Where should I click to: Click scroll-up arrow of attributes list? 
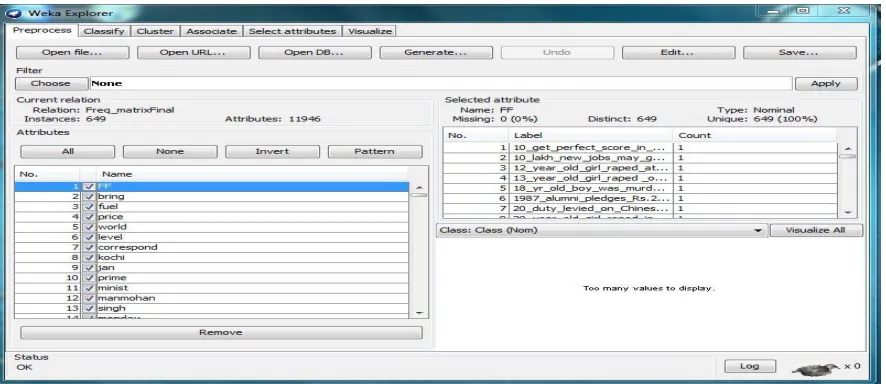[x=419, y=187]
